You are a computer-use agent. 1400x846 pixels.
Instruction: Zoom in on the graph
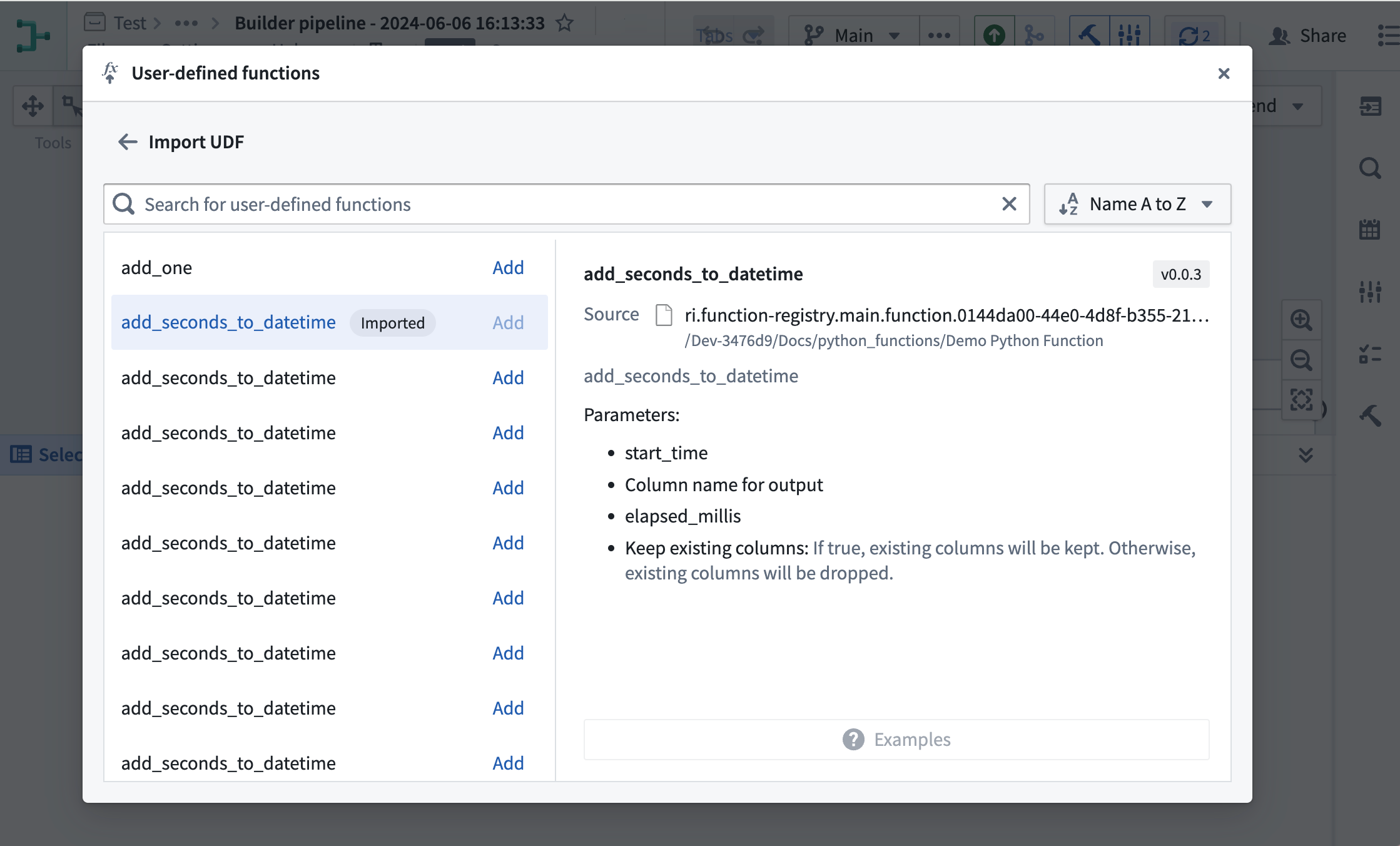tap(1301, 320)
